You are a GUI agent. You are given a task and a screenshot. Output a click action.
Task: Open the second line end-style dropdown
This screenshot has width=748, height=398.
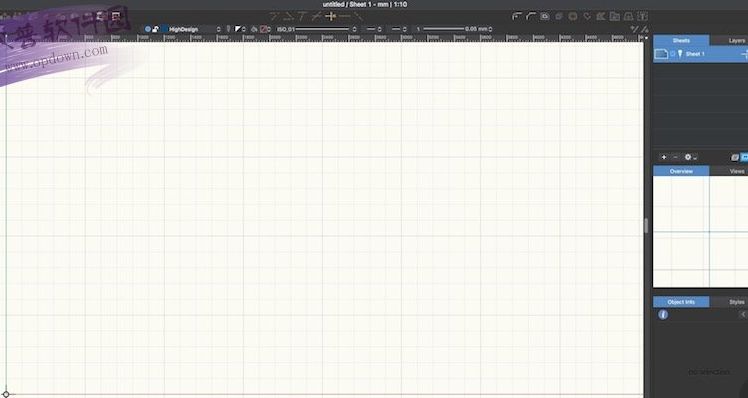tap(398, 29)
